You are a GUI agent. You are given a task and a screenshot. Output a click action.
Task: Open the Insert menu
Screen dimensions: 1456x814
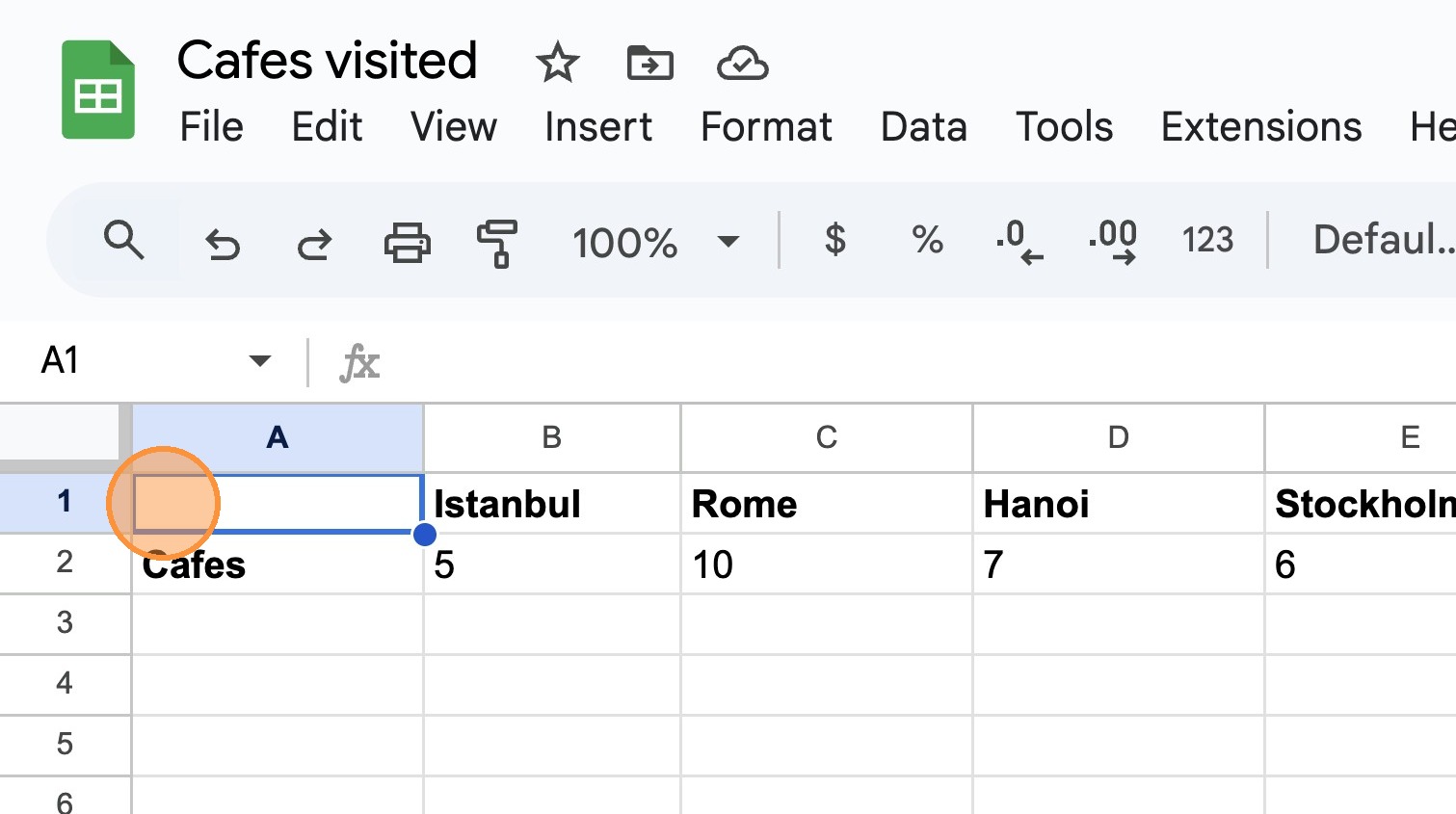[598, 127]
